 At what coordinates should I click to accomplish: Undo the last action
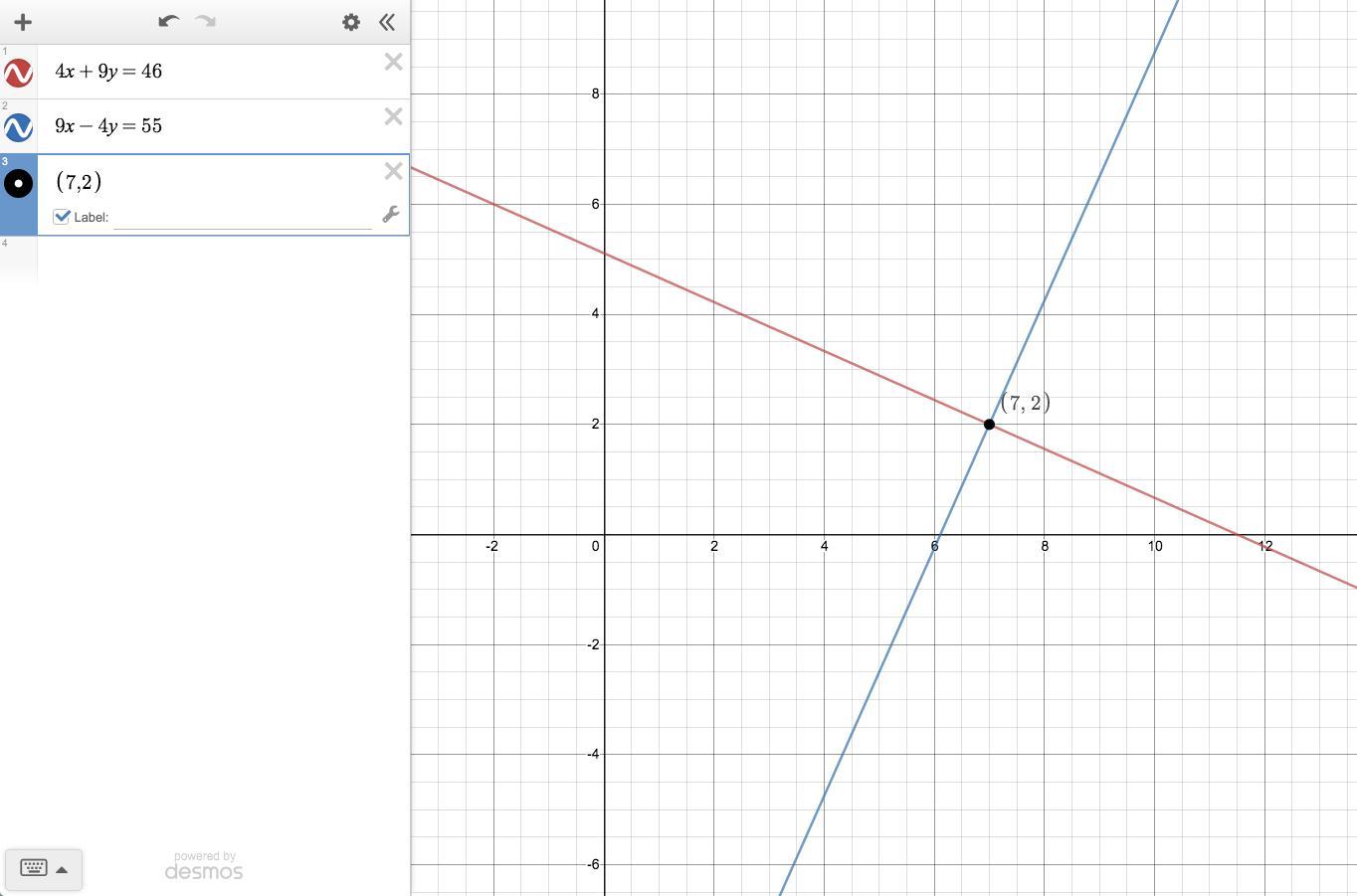coord(168,21)
